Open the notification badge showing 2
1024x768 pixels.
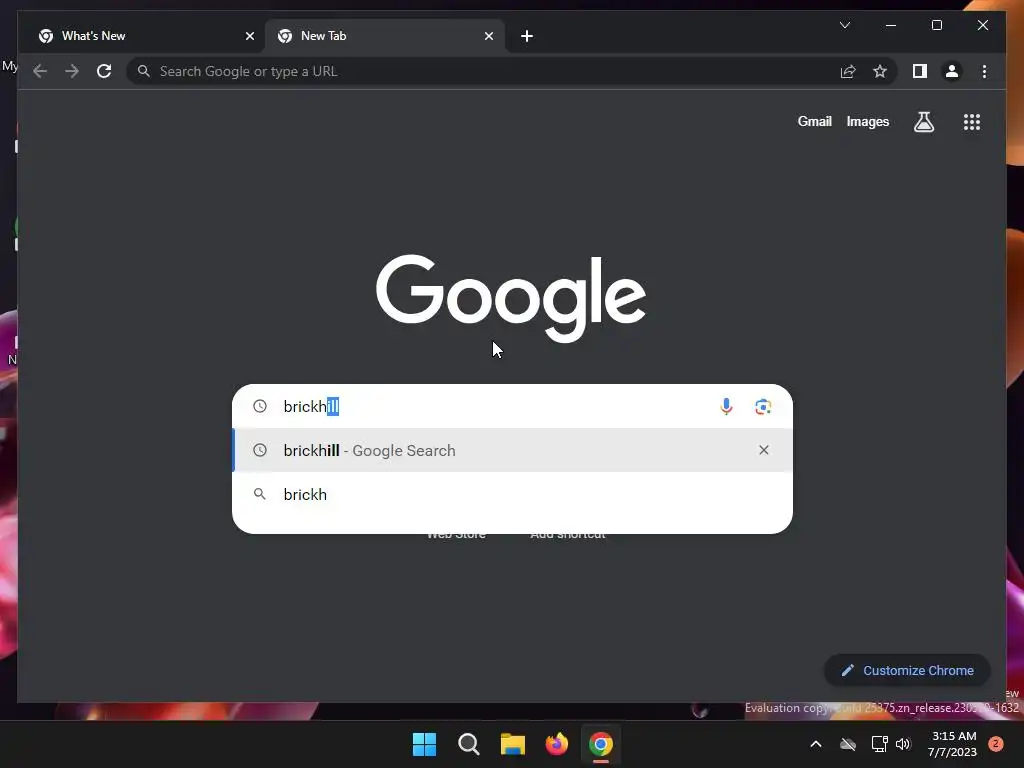click(996, 744)
